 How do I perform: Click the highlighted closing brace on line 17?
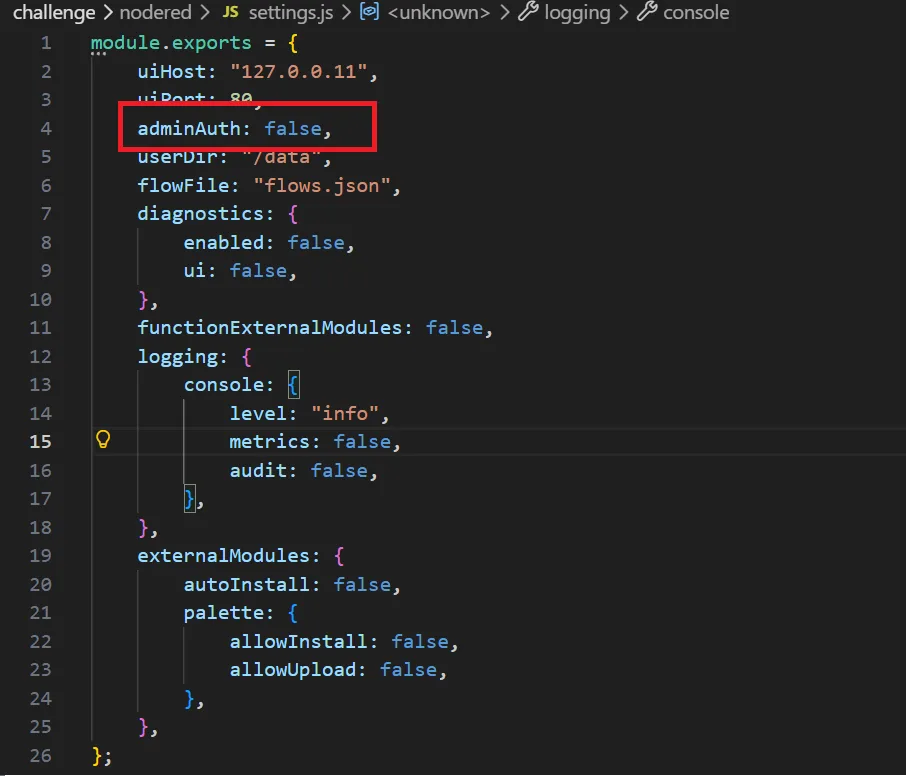(190, 499)
